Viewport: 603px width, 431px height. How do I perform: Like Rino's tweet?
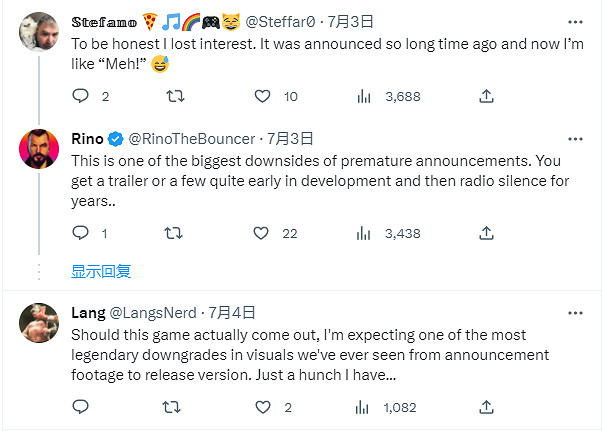[262, 233]
